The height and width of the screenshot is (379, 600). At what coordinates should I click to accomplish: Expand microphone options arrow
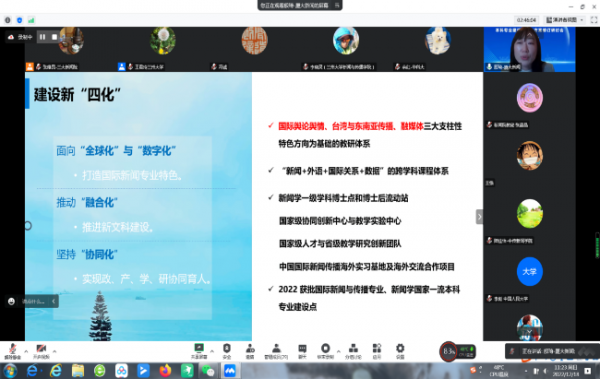pos(26,351)
